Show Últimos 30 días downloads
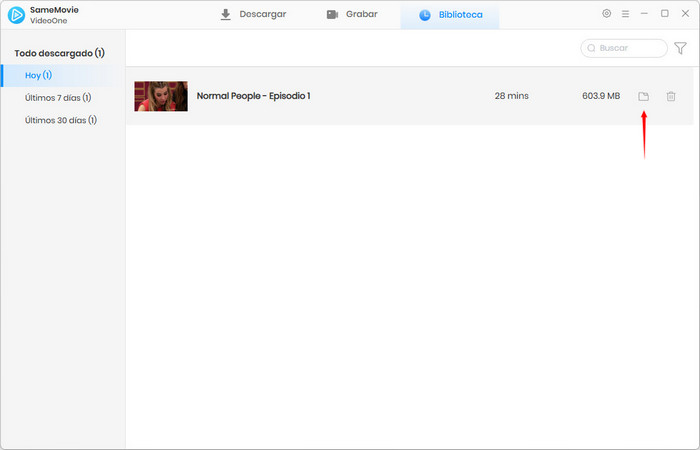 pyautogui.click(x=60, y=120)
